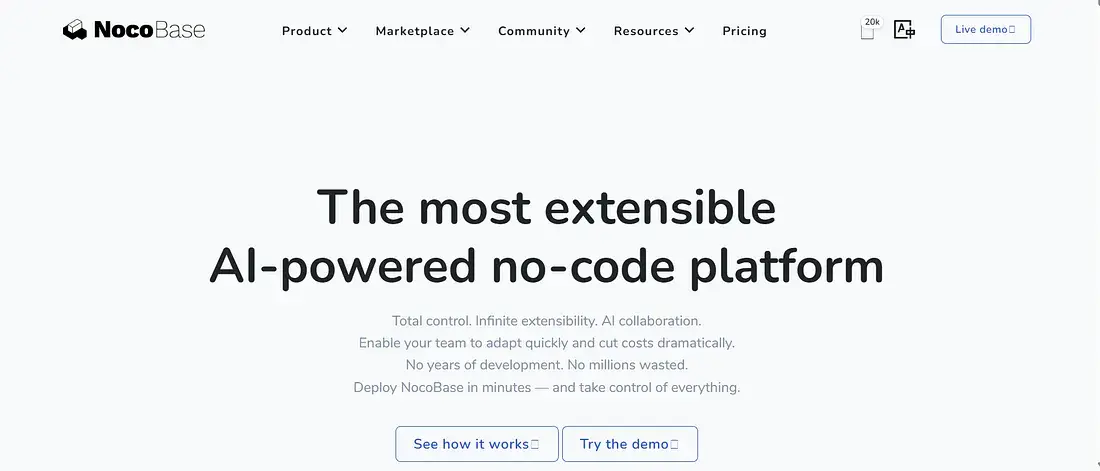1100x471 pixels.
Task: Expand the Marketplace dropdown arrow
Action: 464,30
